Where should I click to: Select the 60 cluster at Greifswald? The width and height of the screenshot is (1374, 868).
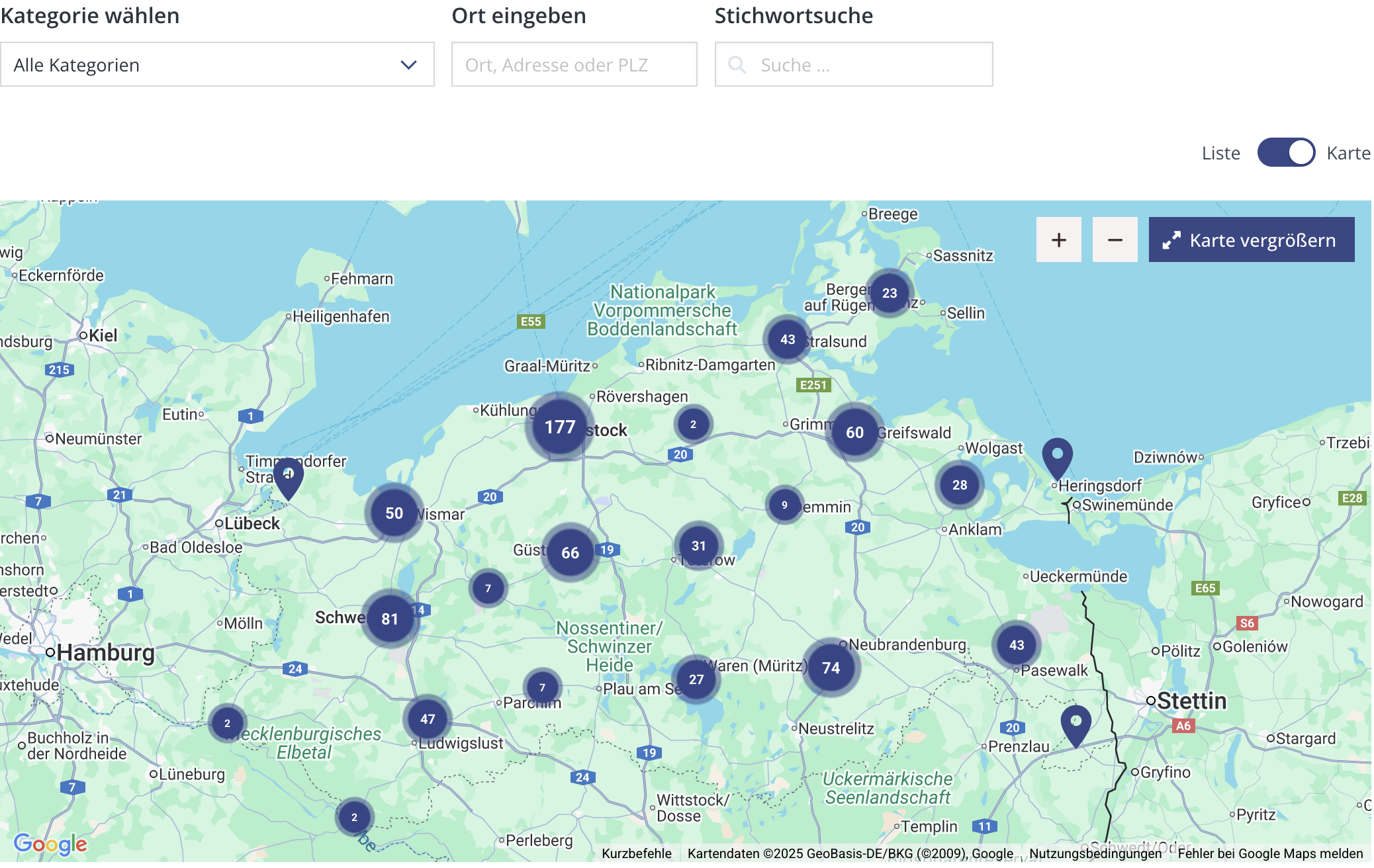854,433
